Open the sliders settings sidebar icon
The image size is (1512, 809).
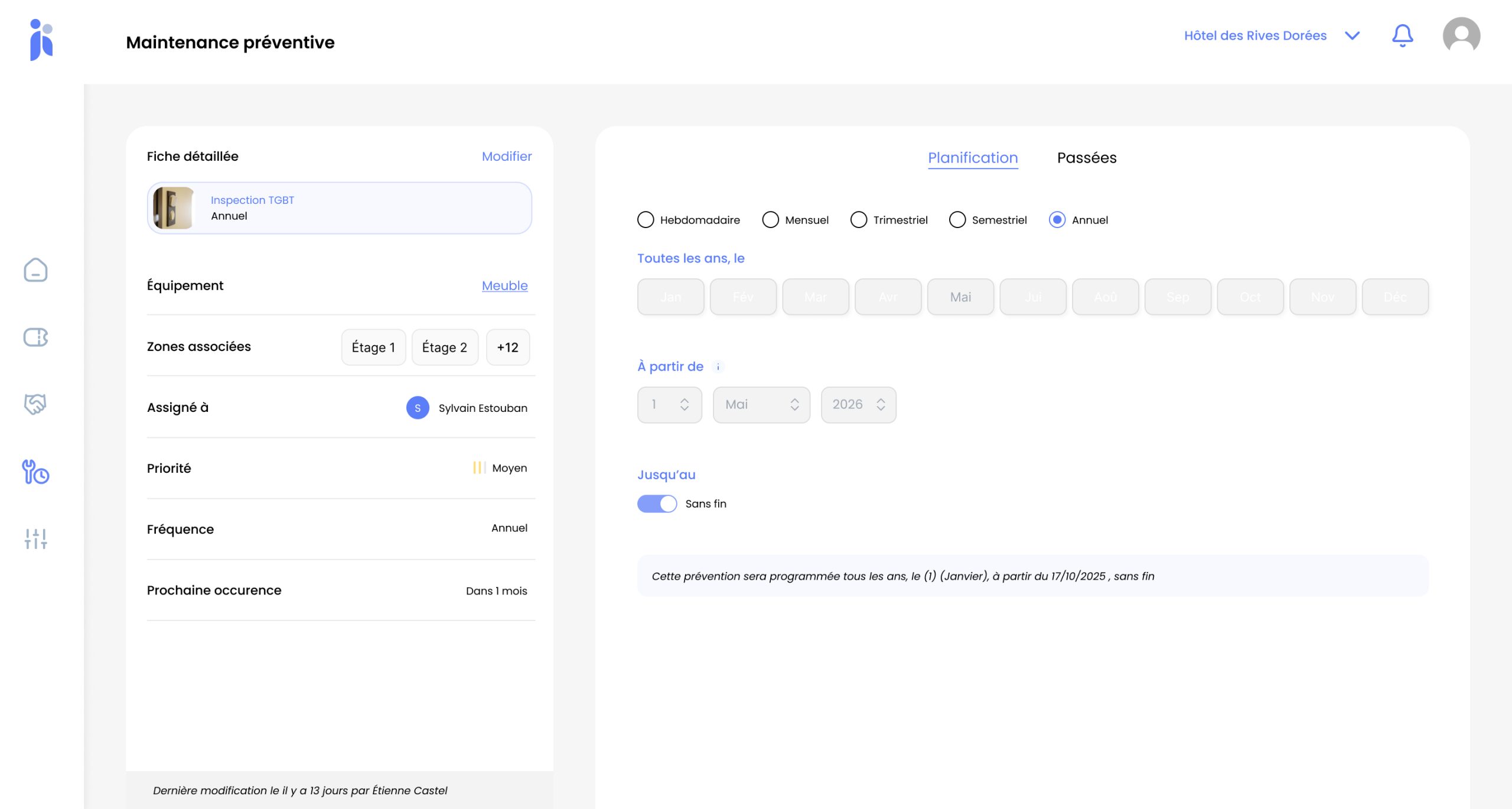tap(35, 539)
